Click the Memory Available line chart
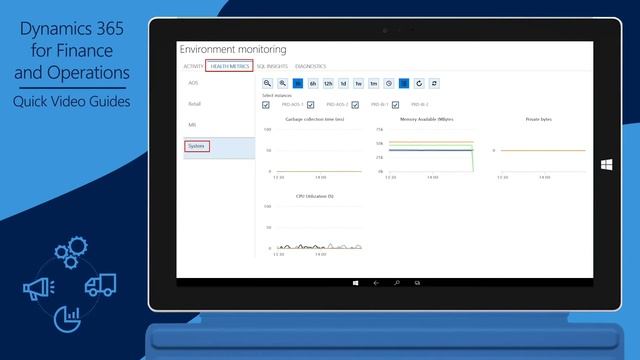Viewport: 640px width, 360px height. point(426,151)
